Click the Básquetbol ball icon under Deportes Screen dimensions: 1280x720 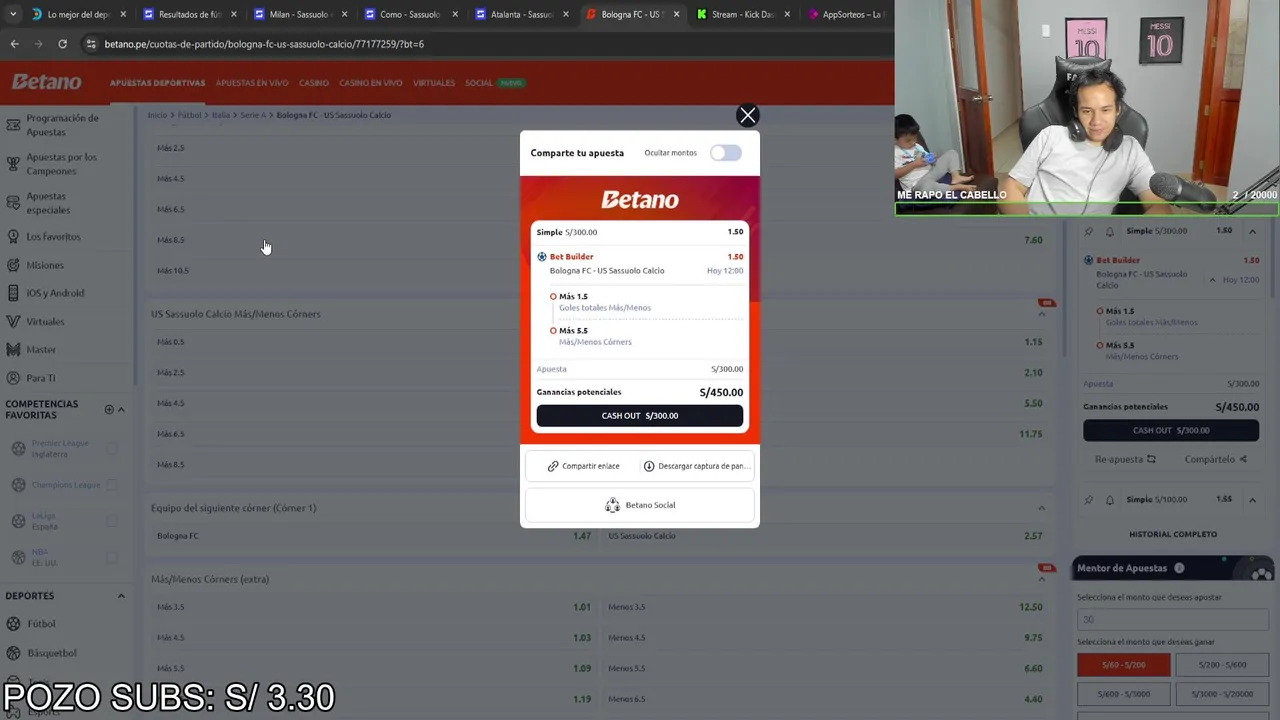click(13, 653)
